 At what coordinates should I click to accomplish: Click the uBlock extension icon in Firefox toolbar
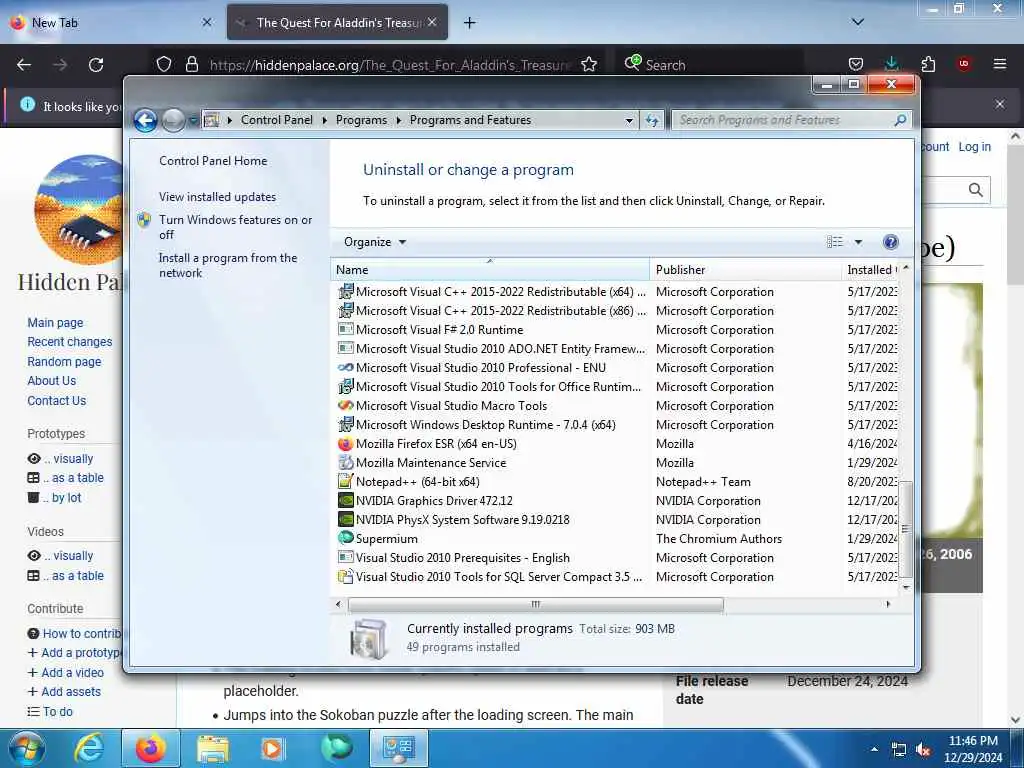pos(963,64)
